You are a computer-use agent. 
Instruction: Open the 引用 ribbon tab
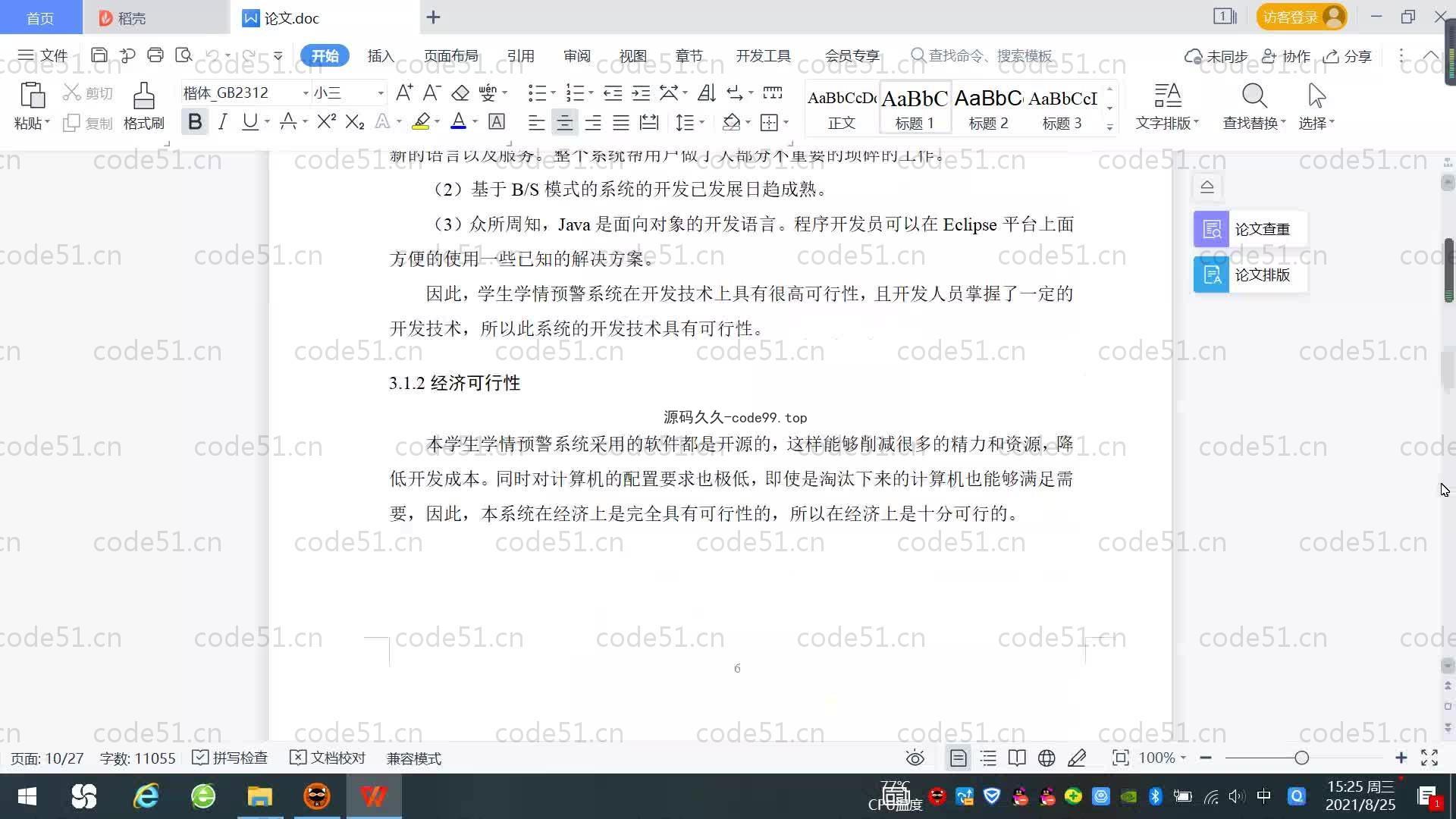point(520,56)
